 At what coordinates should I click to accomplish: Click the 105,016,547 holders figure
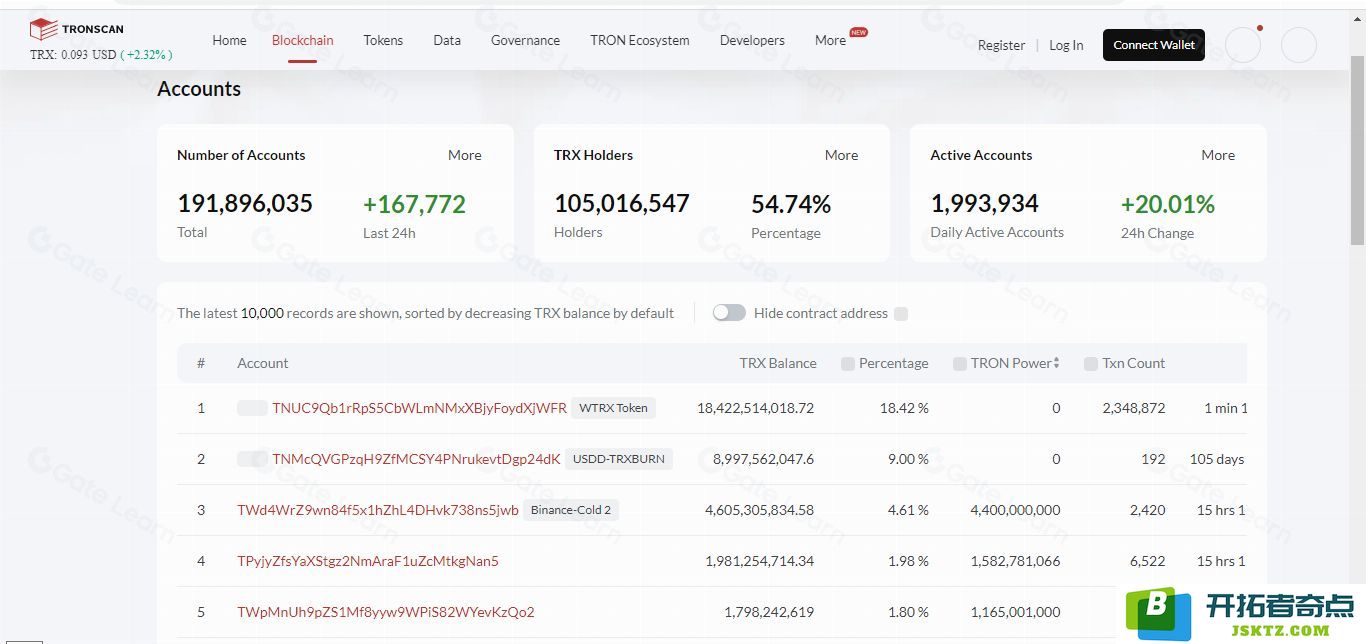click(622, 204)
